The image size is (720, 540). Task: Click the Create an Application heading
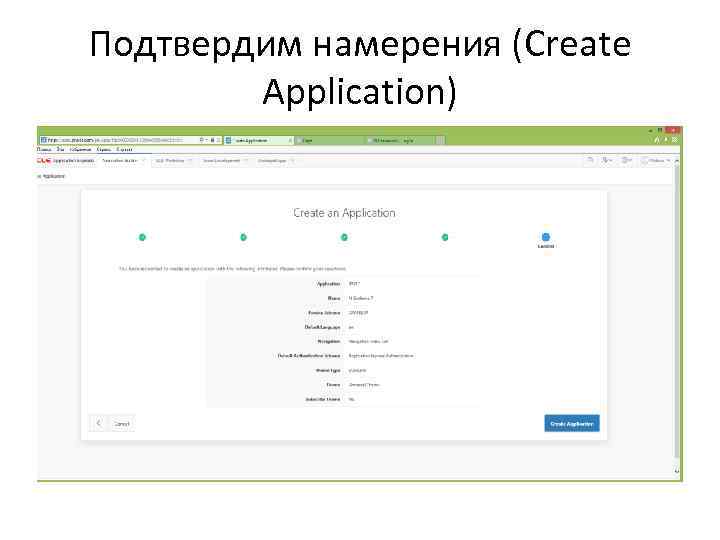[344, 213]
